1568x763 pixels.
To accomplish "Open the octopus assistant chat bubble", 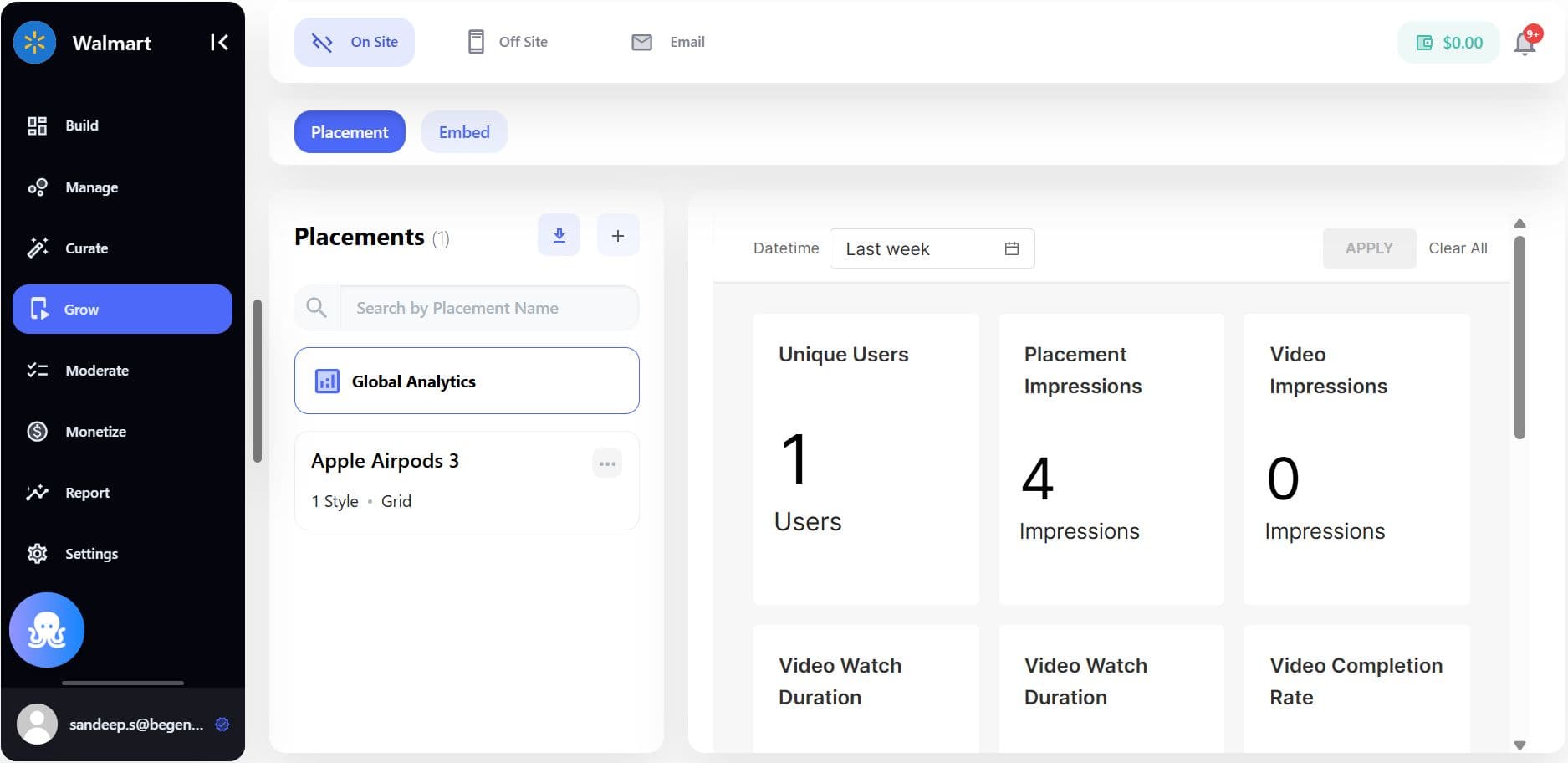I will [47, 630].
